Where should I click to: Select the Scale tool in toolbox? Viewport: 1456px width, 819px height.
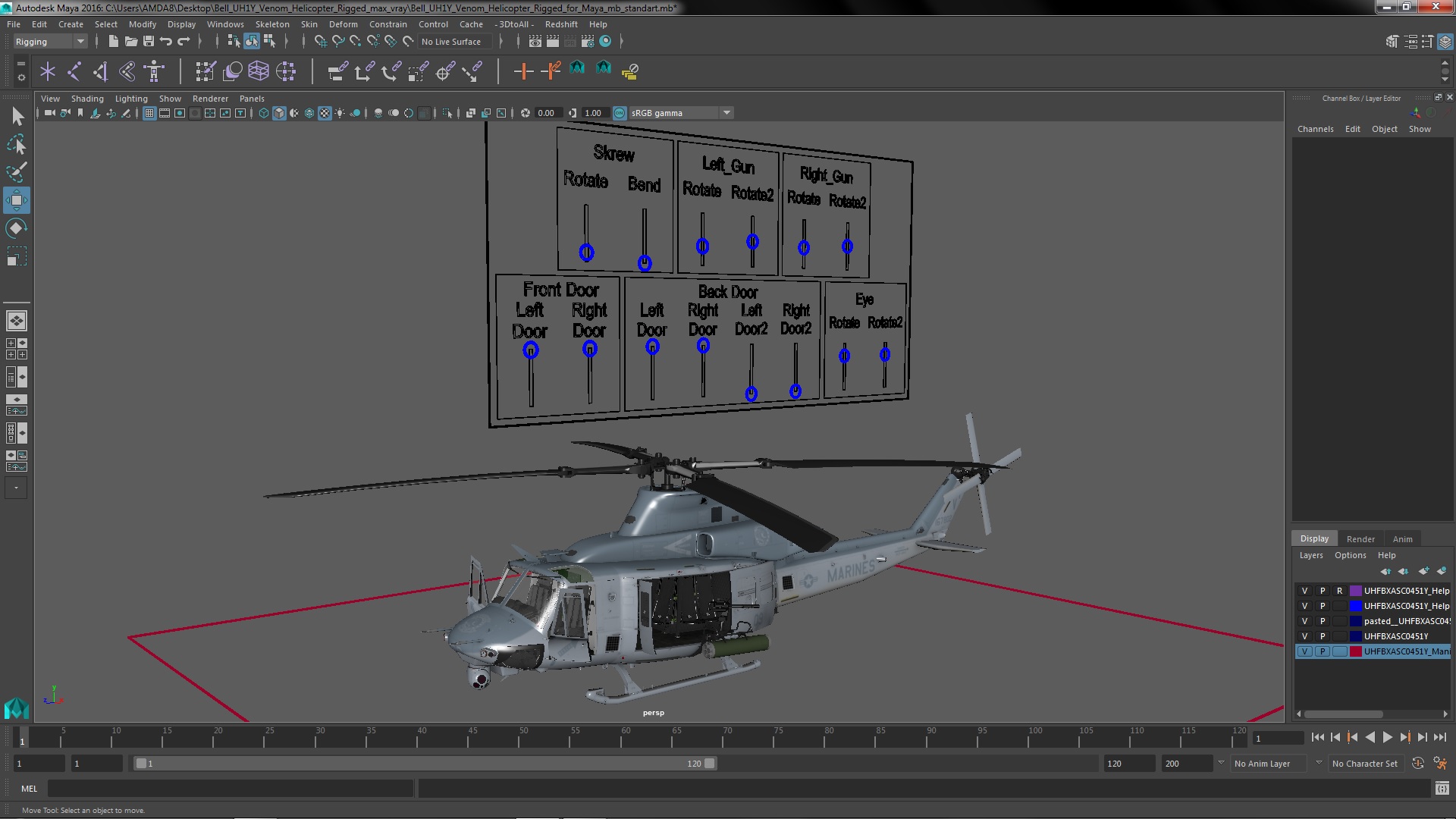17,256
